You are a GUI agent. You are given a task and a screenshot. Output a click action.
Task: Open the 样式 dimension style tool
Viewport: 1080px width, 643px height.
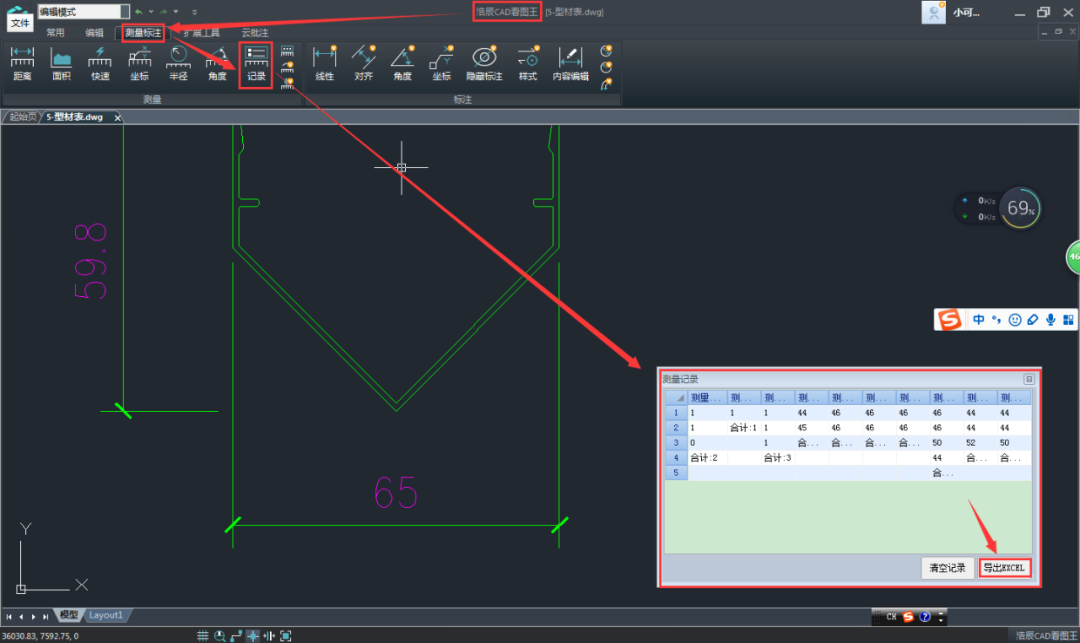(528, 63)
